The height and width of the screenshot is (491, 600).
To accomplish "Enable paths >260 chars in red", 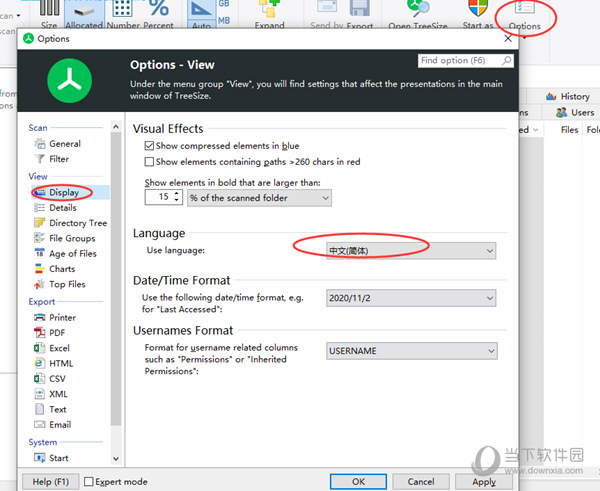I will click(x=149, y=162).
